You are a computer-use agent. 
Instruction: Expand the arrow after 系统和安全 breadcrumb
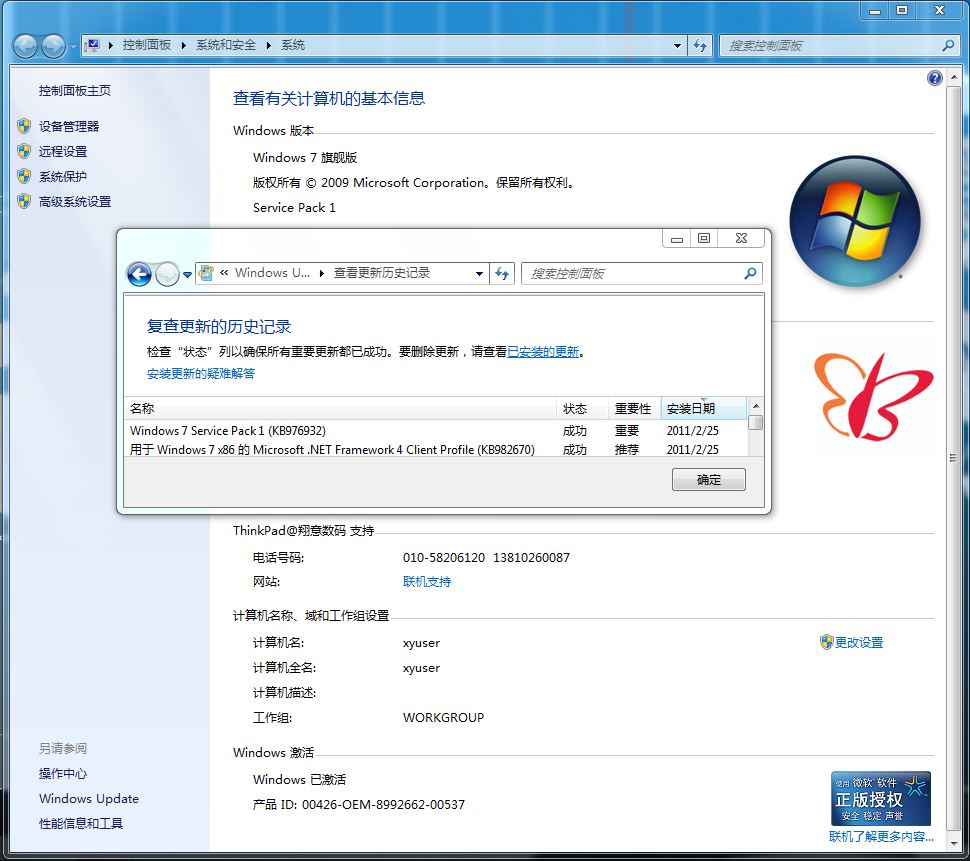tap(268, 45)
